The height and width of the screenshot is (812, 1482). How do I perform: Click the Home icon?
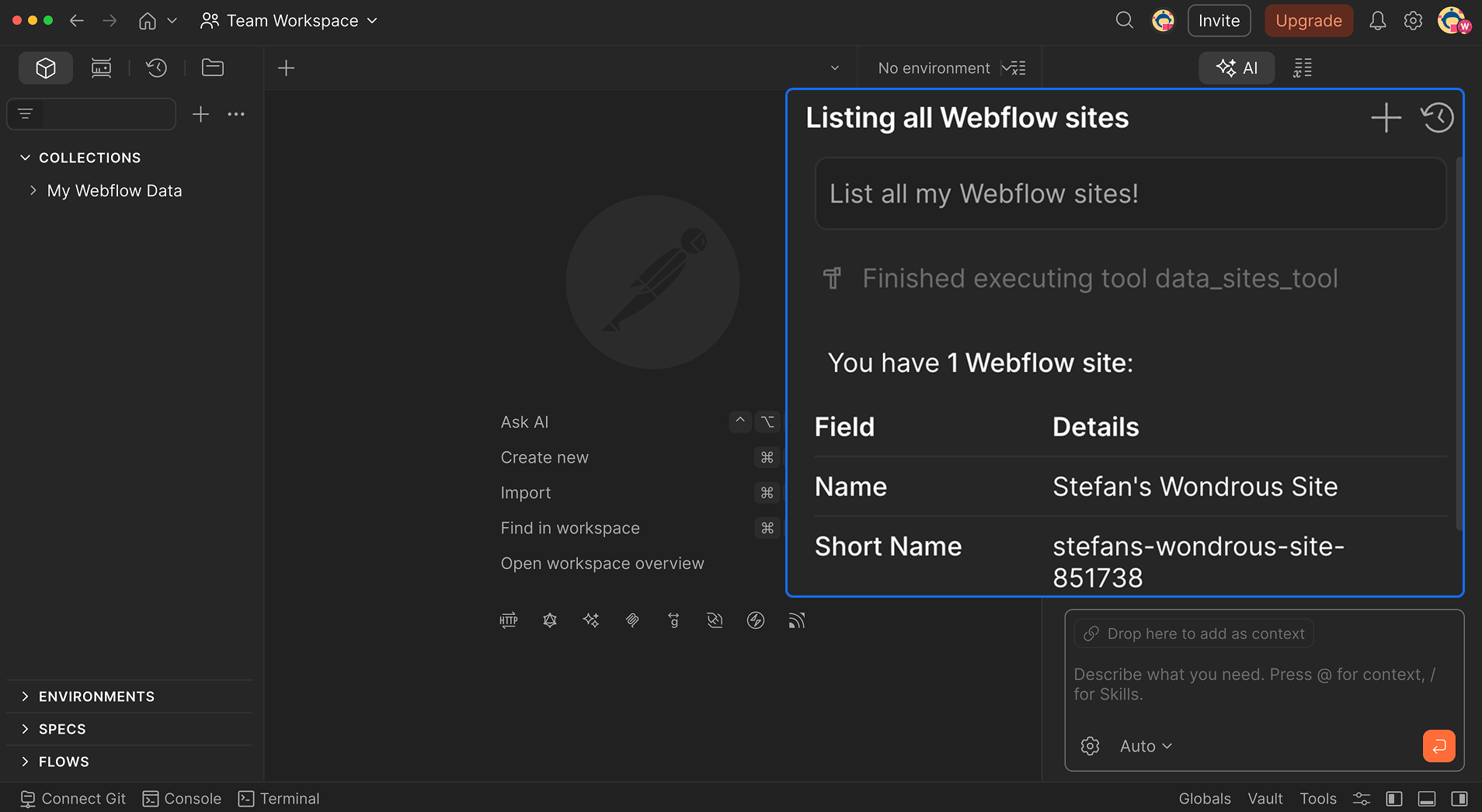(148, 21)
